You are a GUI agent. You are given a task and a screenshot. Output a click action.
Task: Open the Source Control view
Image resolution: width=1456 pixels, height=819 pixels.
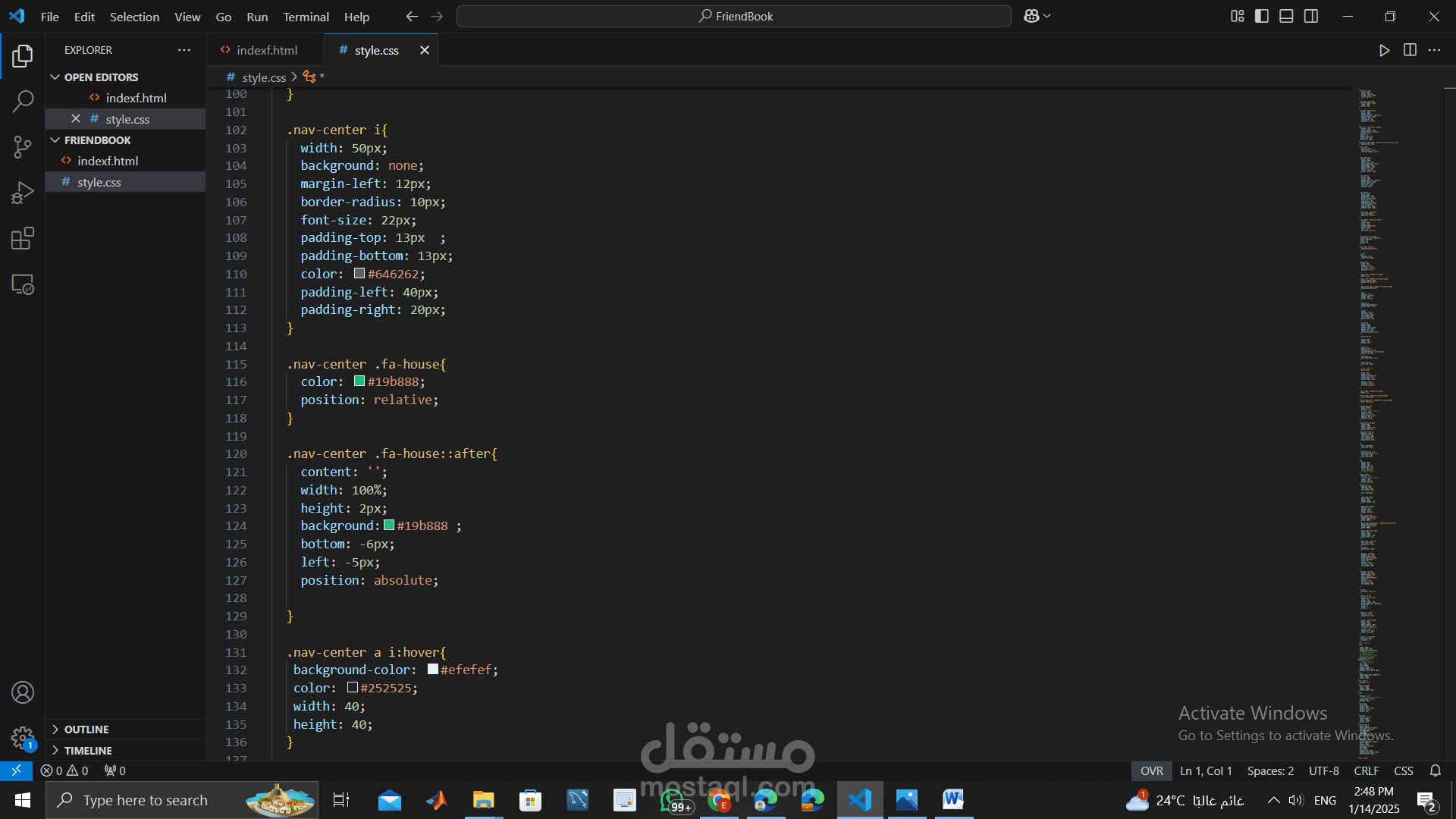tap(23, 147)
